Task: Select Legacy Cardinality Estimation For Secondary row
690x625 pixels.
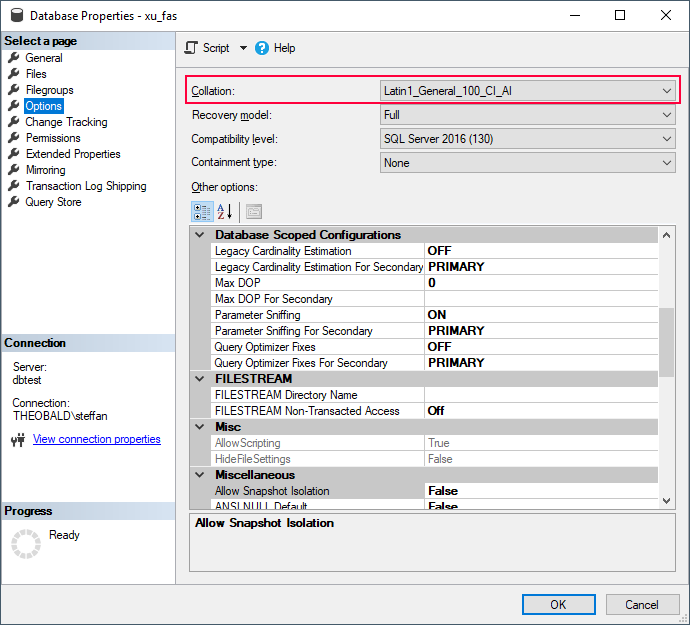Action: (x=434, y=267)
